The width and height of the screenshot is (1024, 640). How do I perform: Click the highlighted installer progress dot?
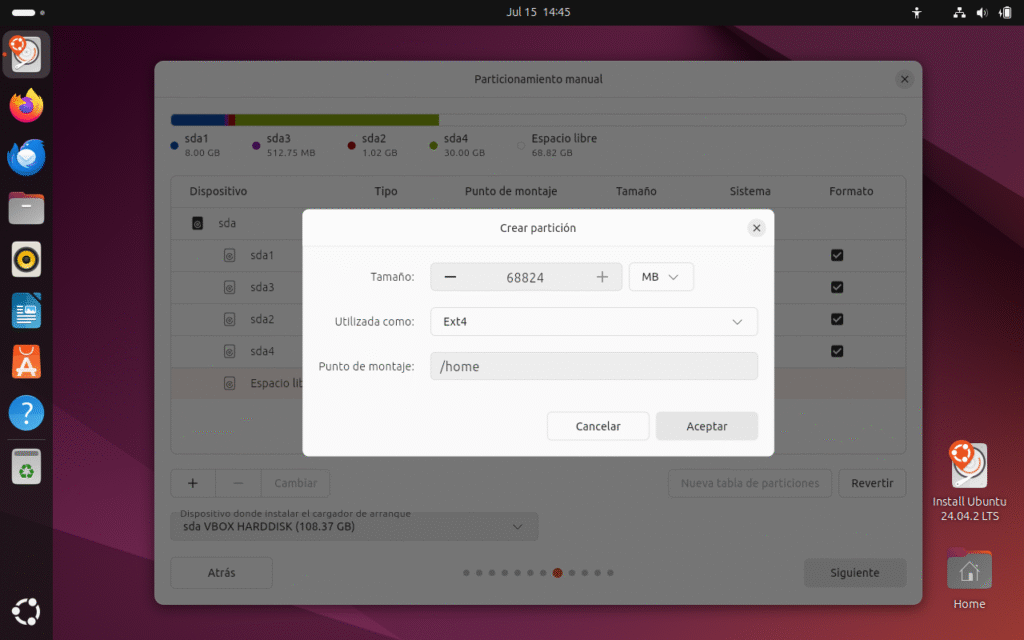click(557, 573)
